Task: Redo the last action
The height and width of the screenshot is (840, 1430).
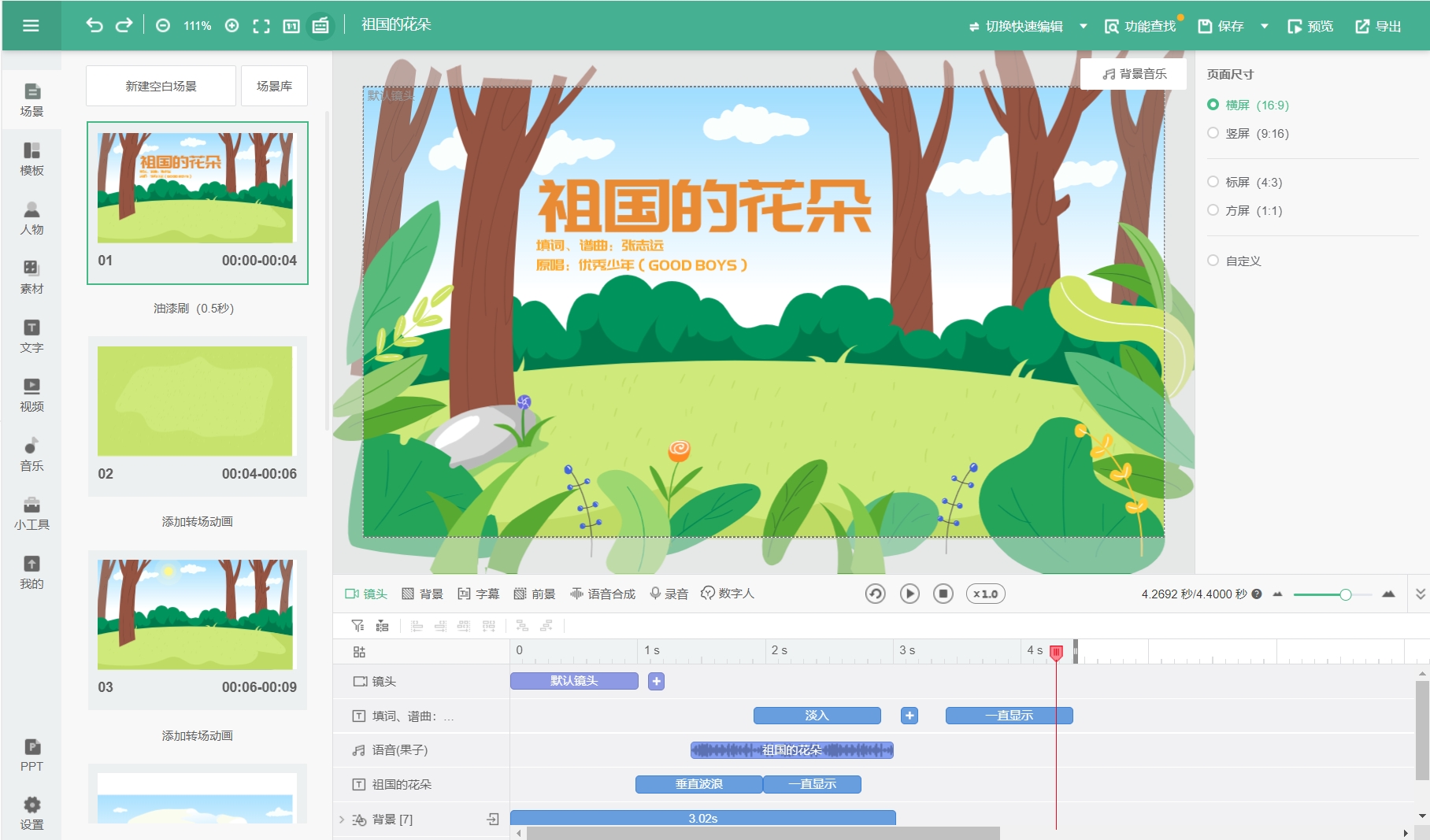Action: [124, 25]
